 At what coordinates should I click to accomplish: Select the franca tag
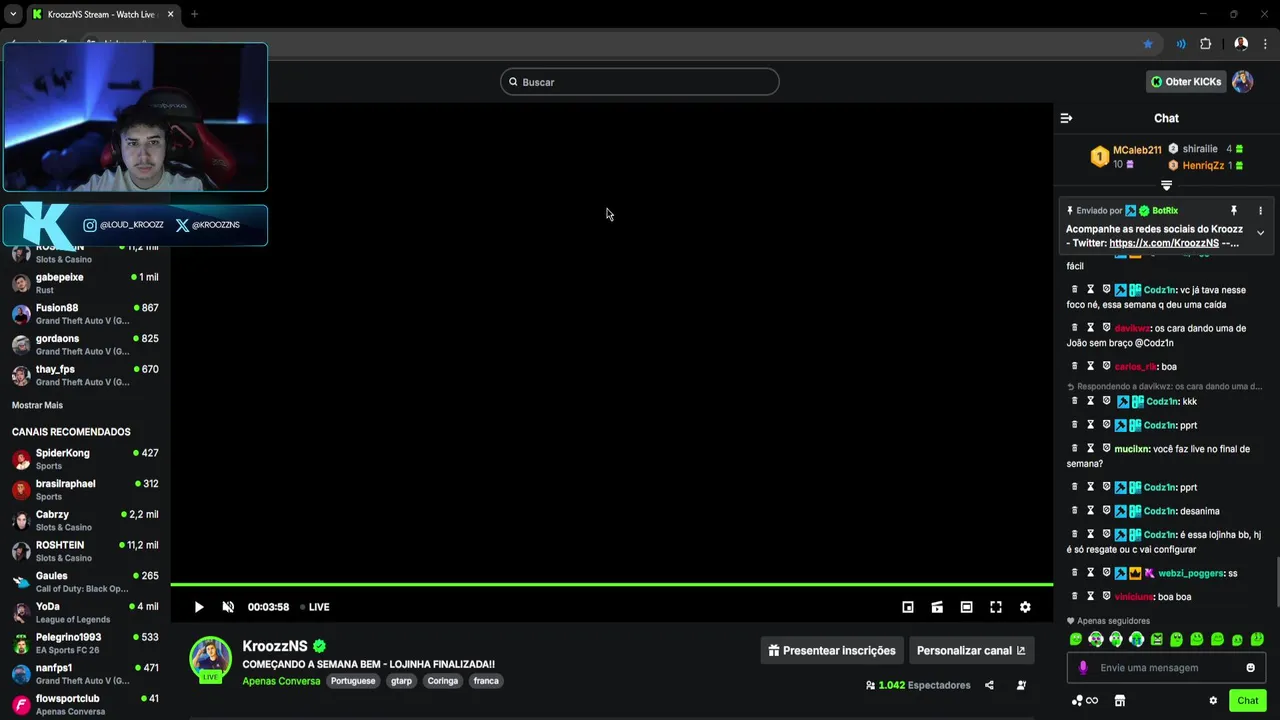(x=486, y=681)
